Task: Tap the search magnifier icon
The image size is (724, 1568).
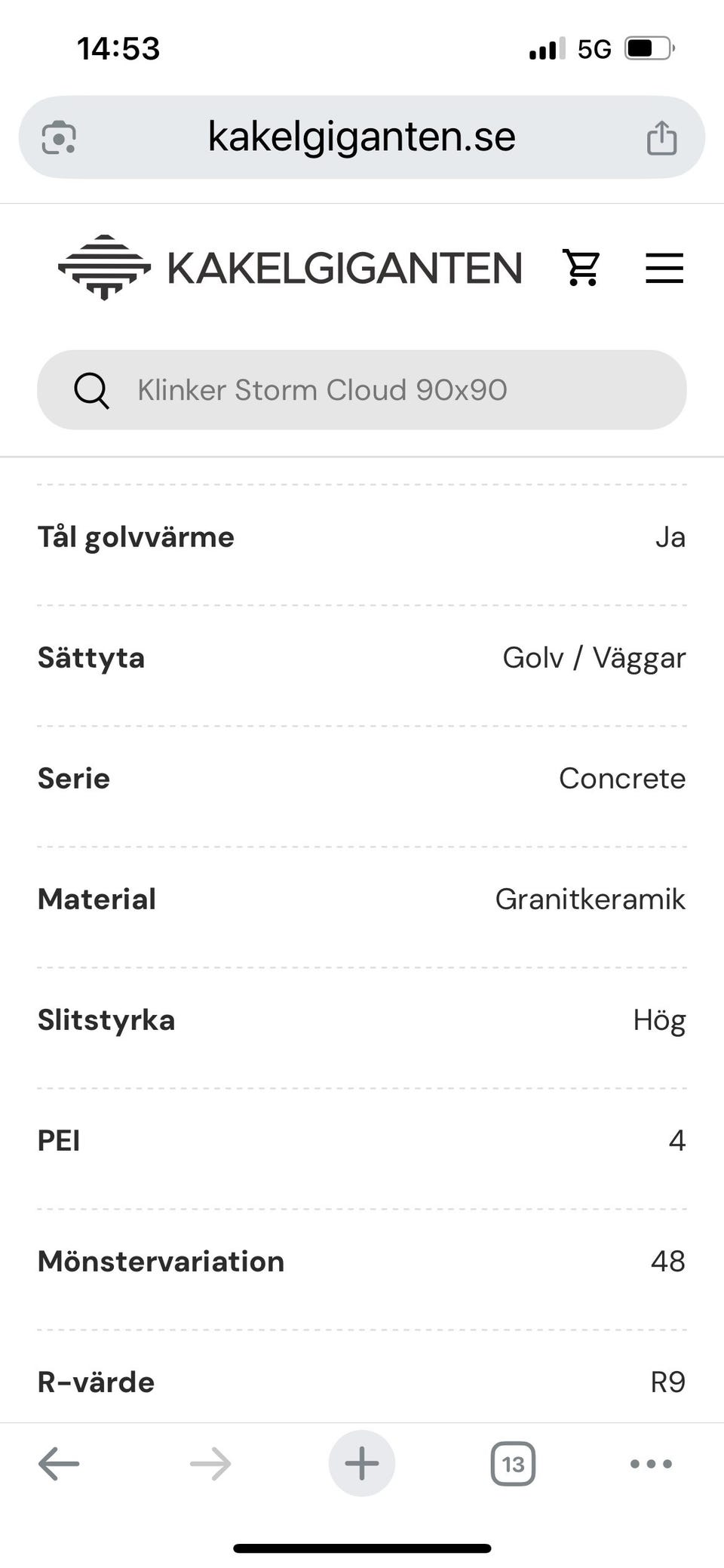Action: coord(91,390)
